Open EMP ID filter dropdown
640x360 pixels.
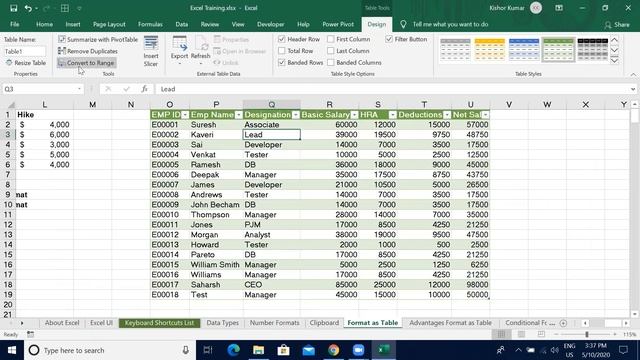[x=185, y=115]
